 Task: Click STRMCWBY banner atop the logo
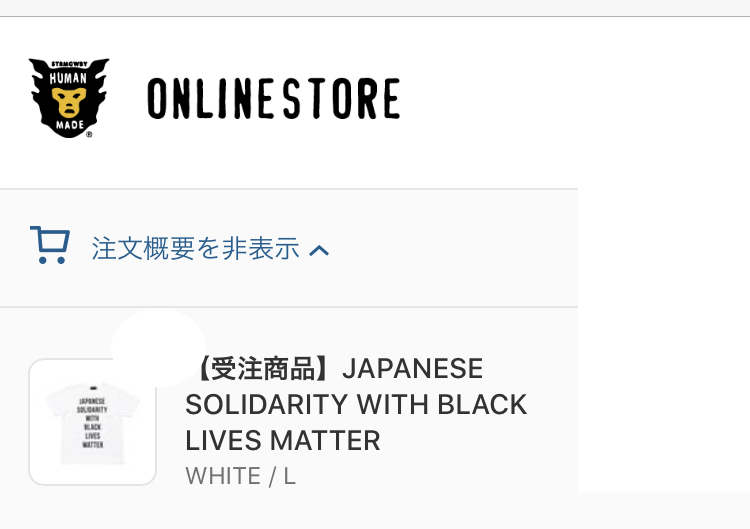(69, 64)
